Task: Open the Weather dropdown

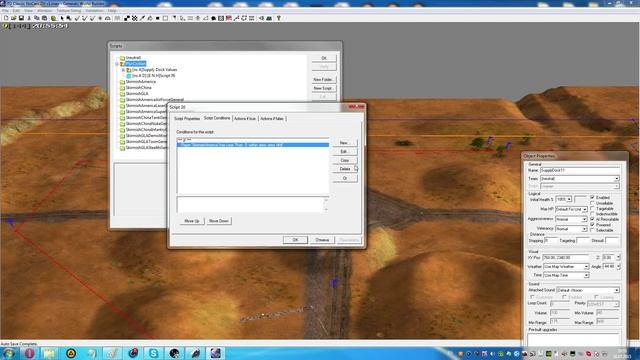Action: pyautogui.click(x=586, y=267)
